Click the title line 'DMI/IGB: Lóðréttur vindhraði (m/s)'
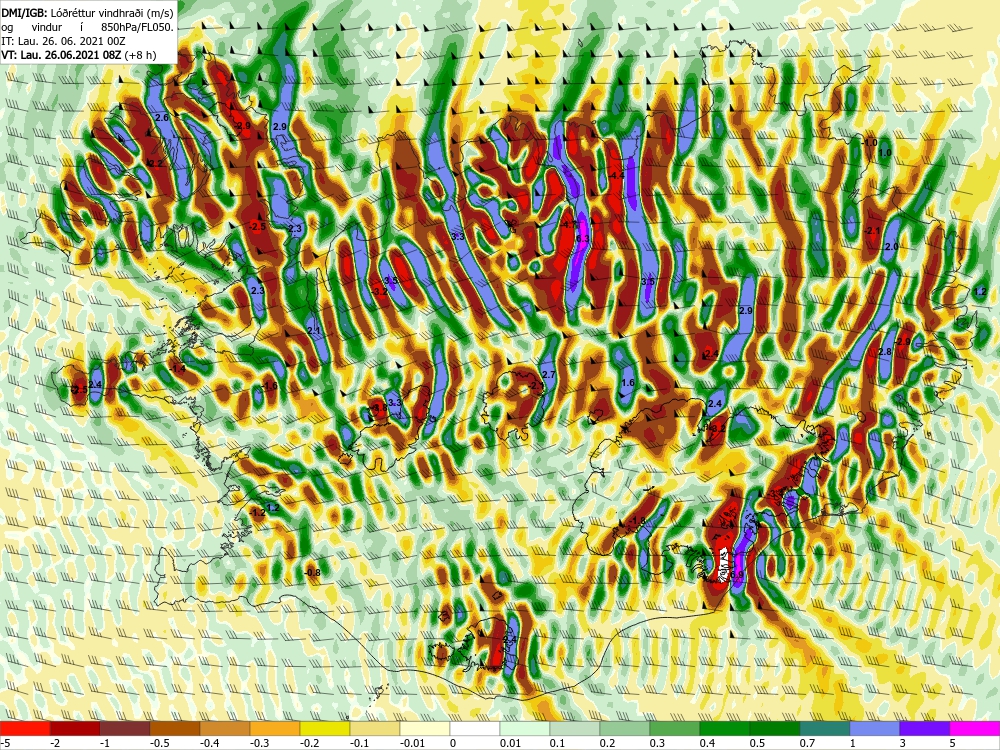The height and width of the screenshot is (750, 1000). 87,11
